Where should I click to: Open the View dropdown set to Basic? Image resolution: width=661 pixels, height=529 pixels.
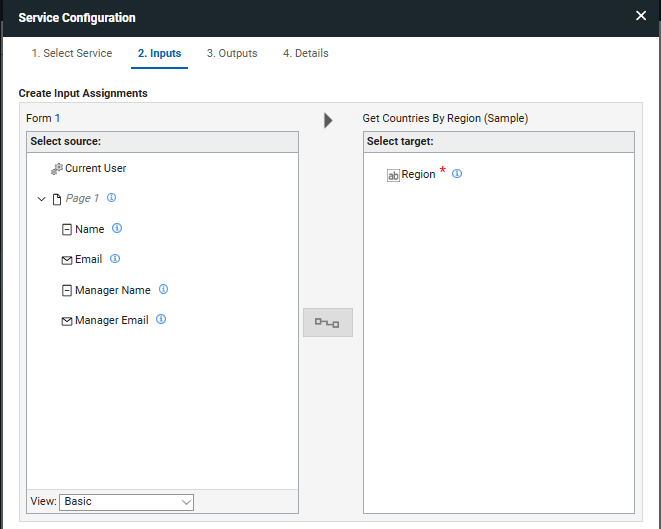(x=127, y=502)
